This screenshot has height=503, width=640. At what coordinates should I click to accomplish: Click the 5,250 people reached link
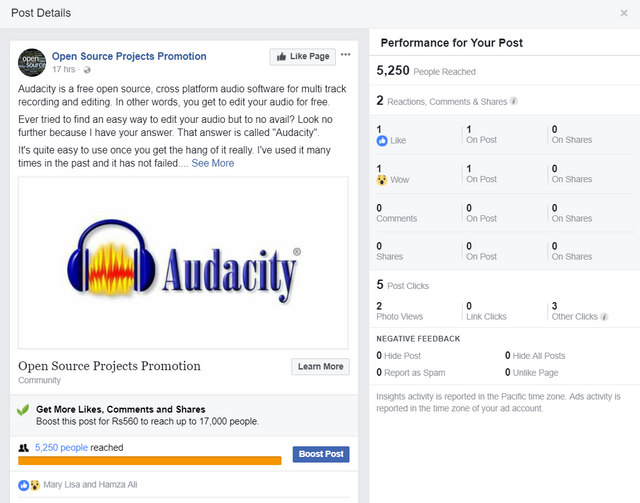pos(61,449)
